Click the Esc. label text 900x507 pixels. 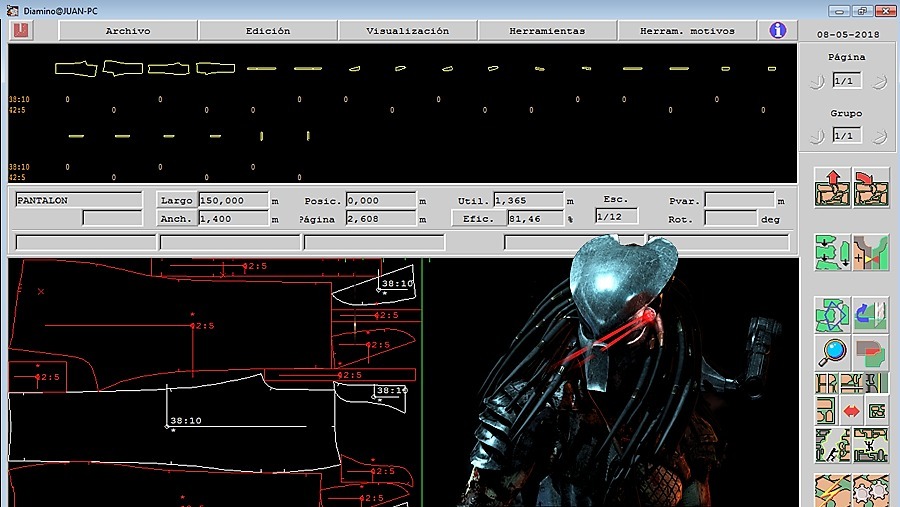tap(616, 199)
